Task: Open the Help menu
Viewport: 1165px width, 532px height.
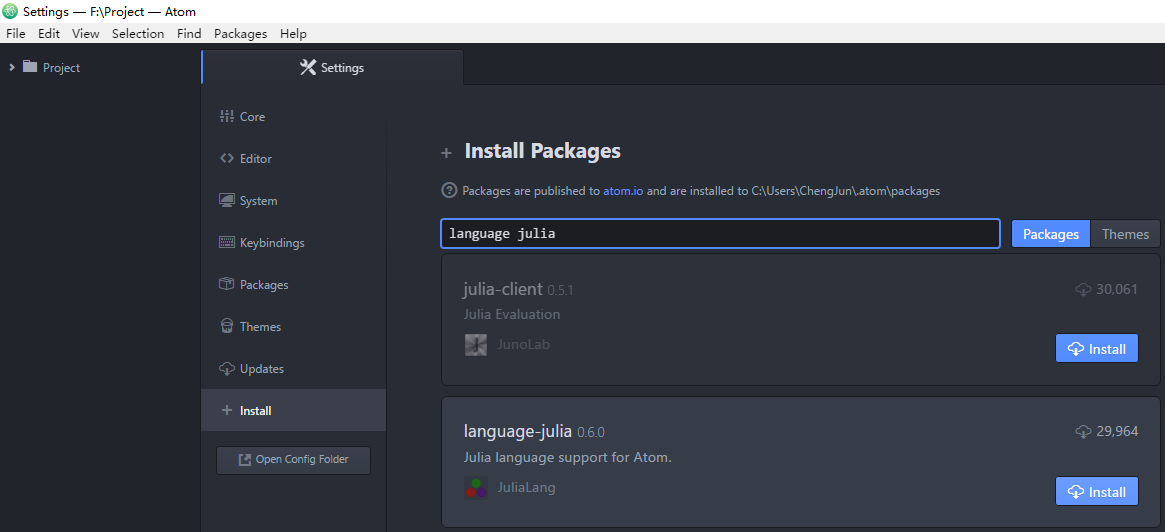Action: click(x=293, y=33)
